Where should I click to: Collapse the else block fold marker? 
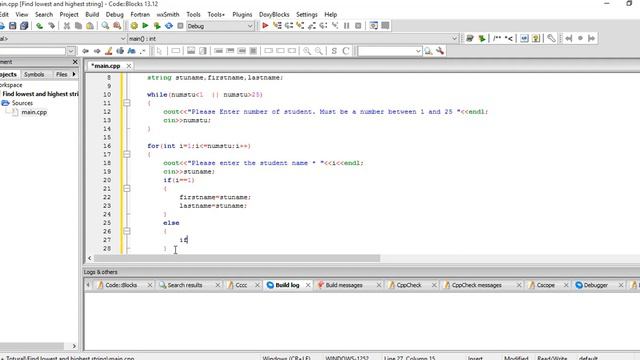point(127,231)
